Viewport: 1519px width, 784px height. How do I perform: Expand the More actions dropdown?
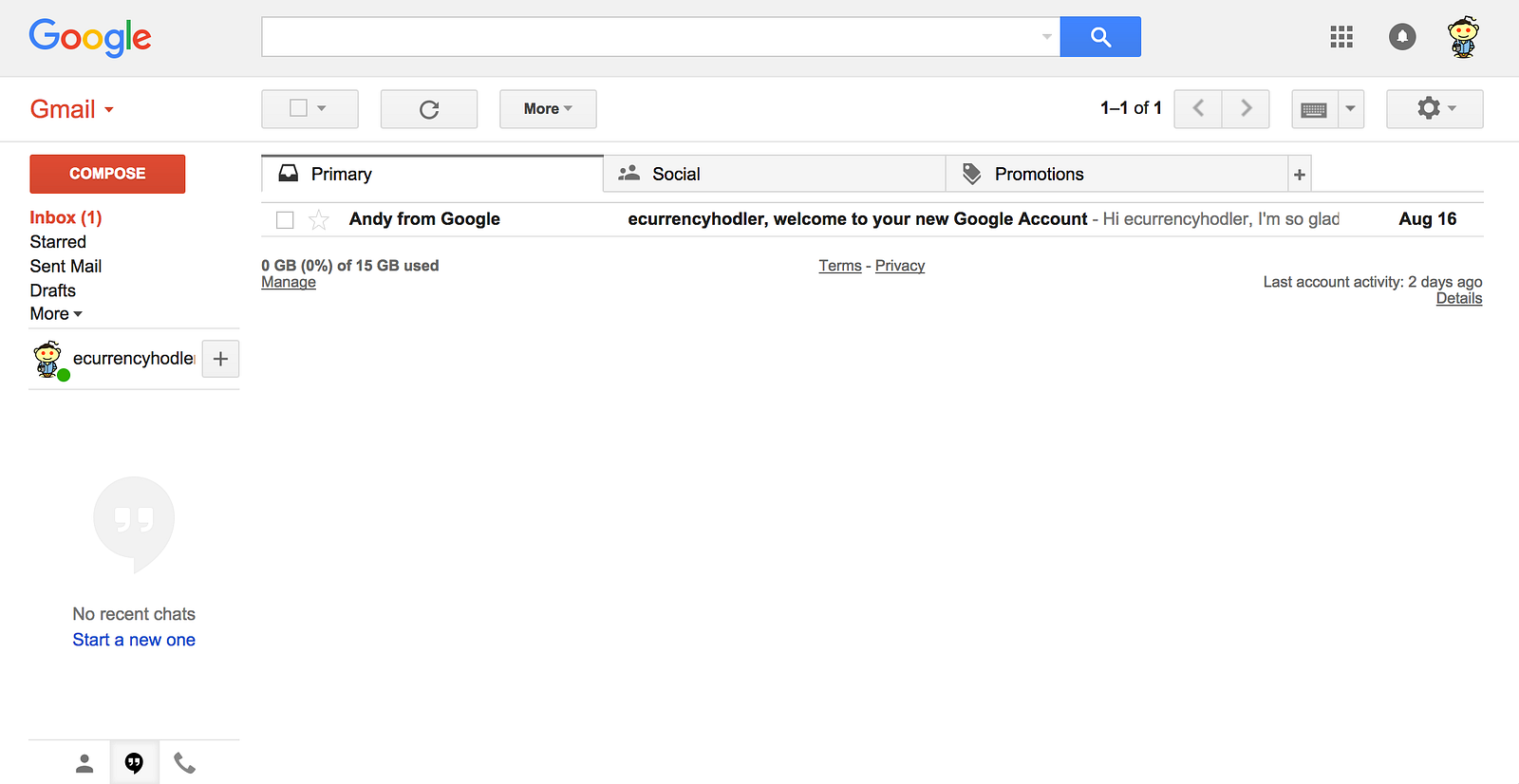pyautogui.click(x=548, y=109)
